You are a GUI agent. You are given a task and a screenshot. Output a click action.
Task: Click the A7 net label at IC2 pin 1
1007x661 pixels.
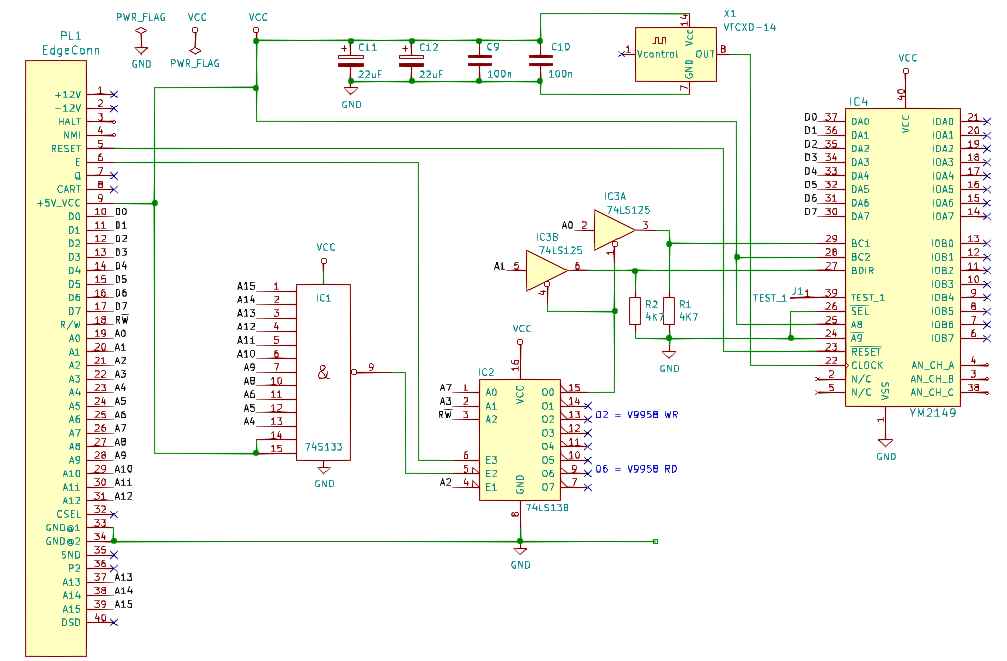pos(446,388)
